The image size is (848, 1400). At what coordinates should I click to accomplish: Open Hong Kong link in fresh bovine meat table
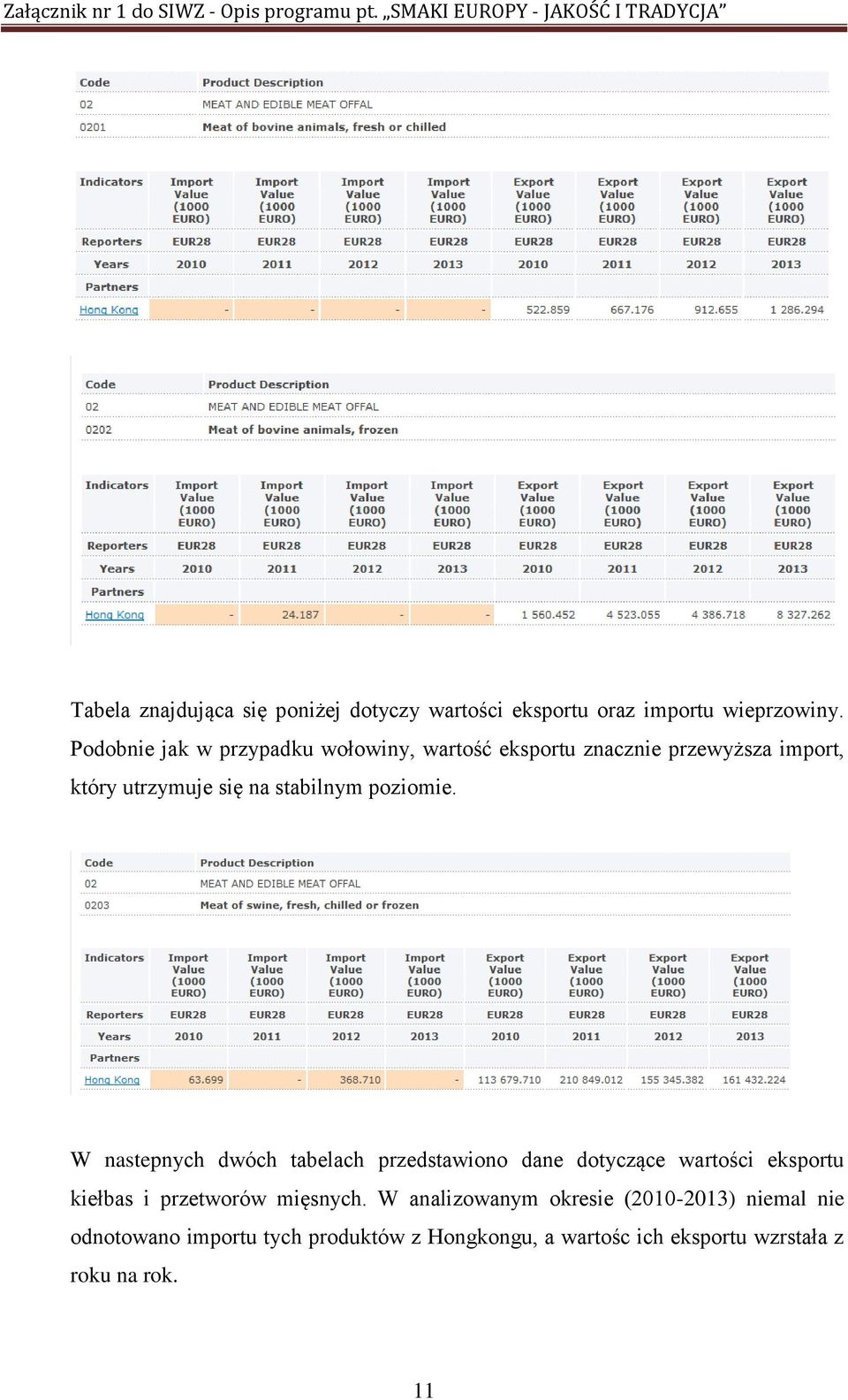(109, 310)
